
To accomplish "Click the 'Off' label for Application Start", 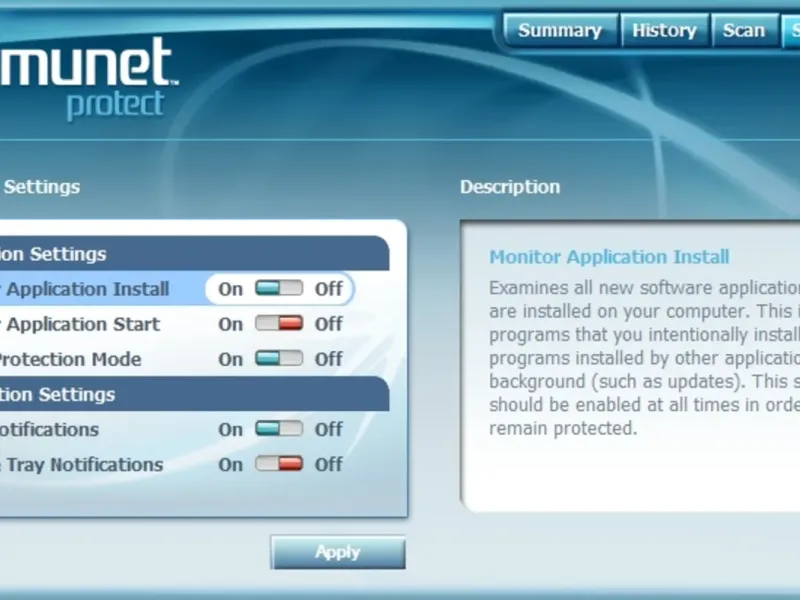I will tap(329, 324).
